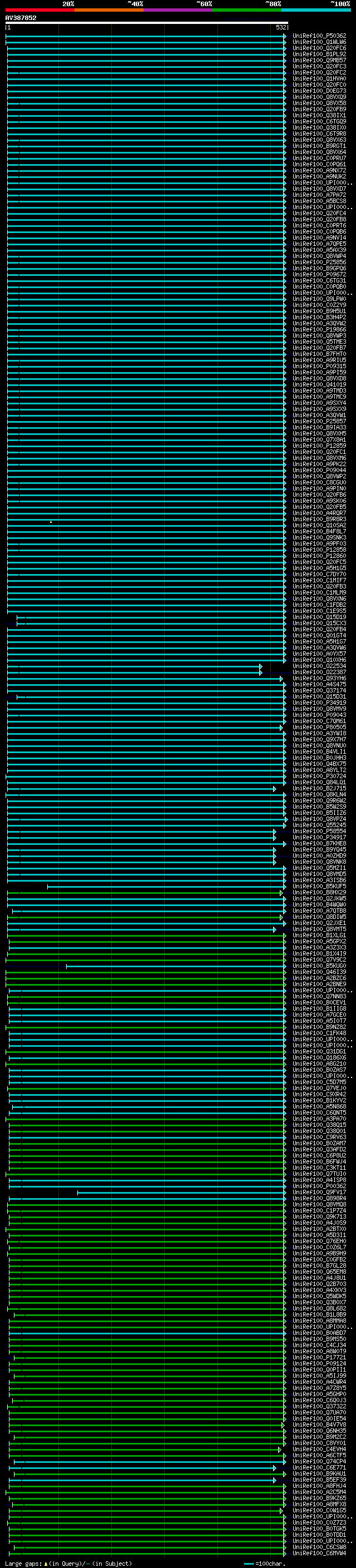Select hit label UniRef100_Q37322

[x=319, y=1407]
